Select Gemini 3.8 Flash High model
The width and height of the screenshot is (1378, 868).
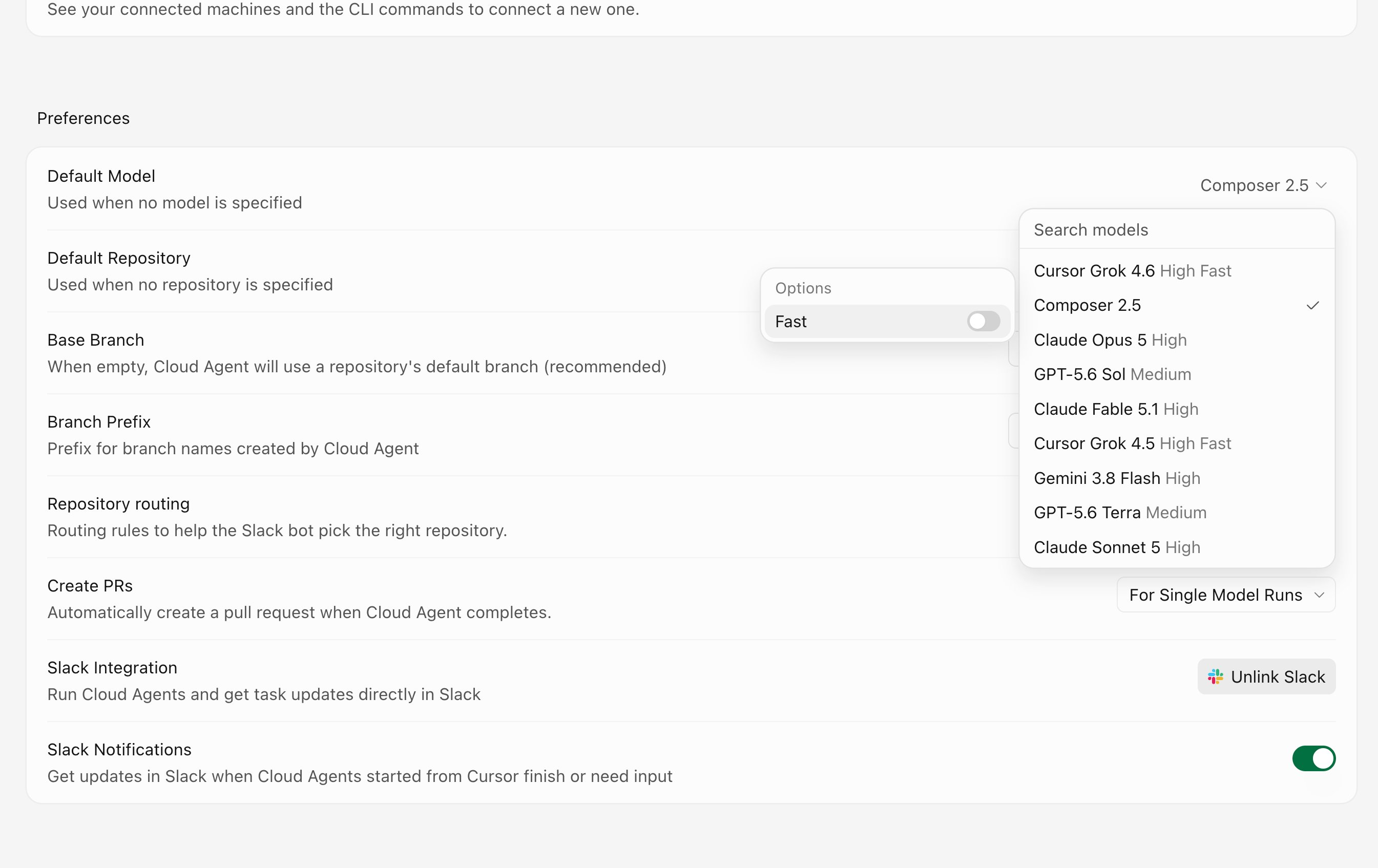coord(1177,478)
